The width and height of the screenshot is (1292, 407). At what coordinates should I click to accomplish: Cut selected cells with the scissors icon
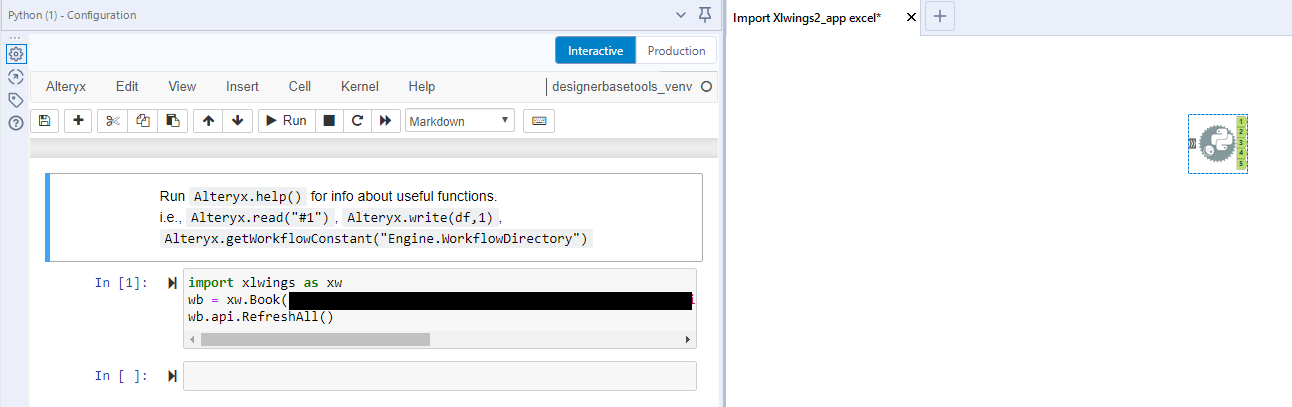[112, 121]
